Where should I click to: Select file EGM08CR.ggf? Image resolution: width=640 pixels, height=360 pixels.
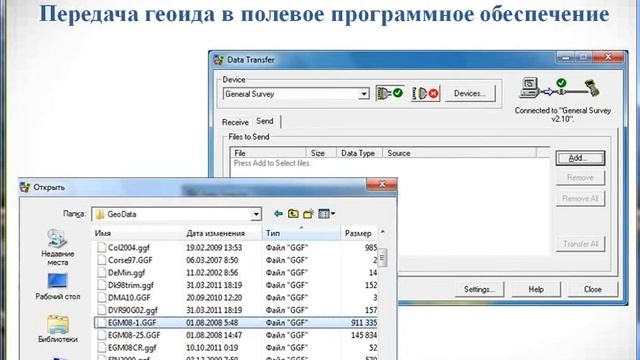[132, 348]
